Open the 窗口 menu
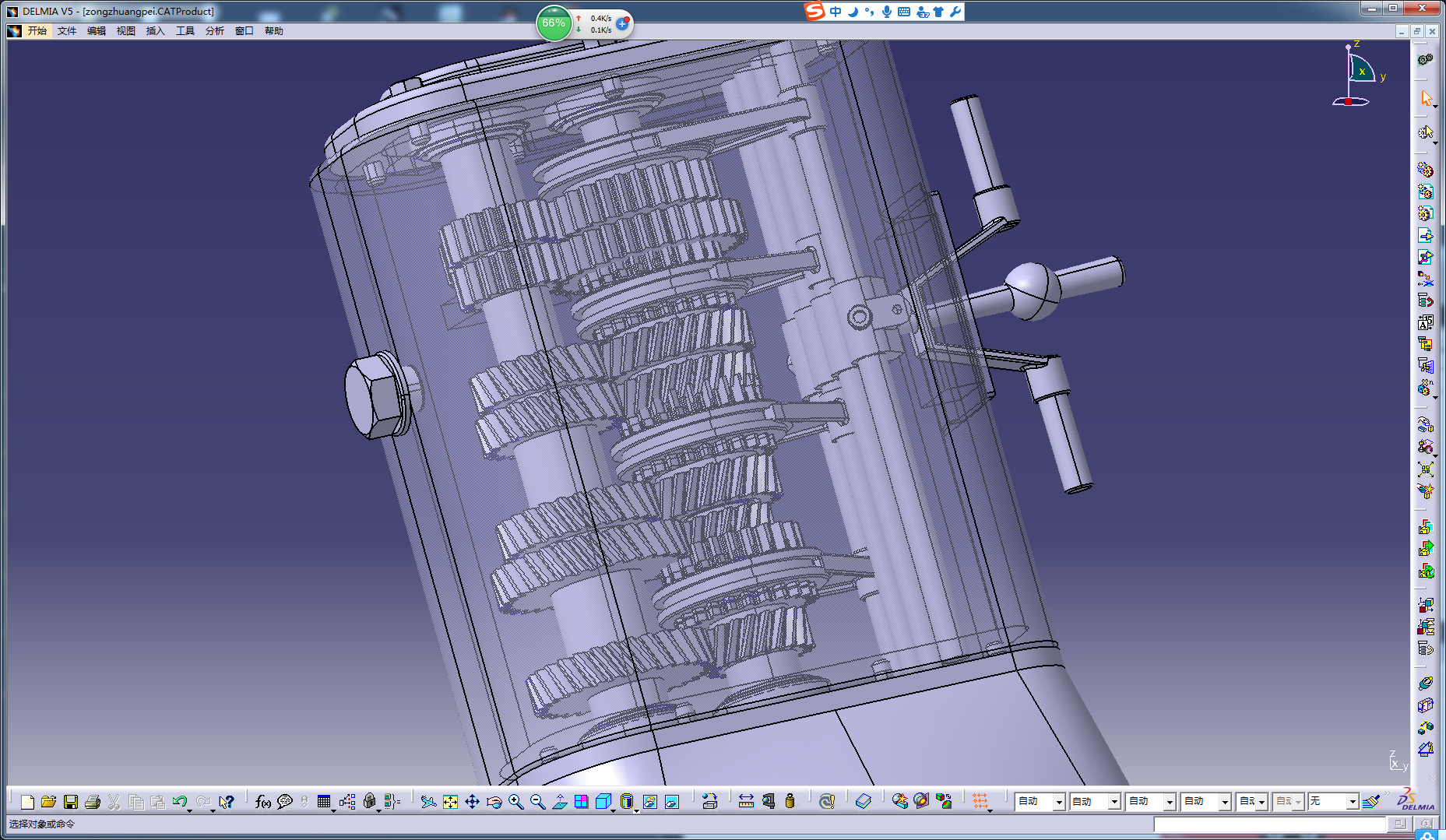The width and height of the screenshot is (1446, 840). point(245,31)
